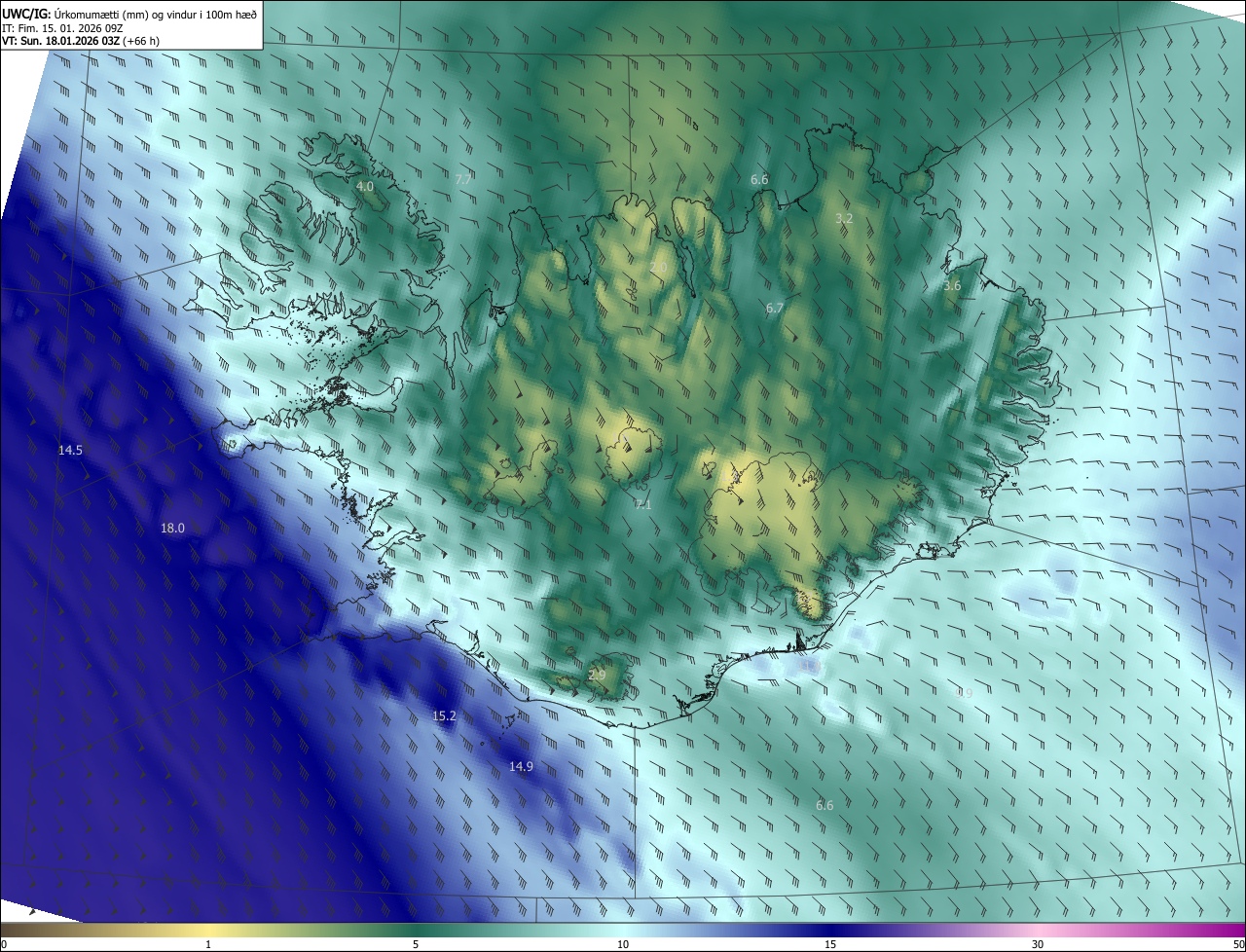Click the 18.0 value label
This screenshot has height=952, width=1246.
click(x=172, y=528)
